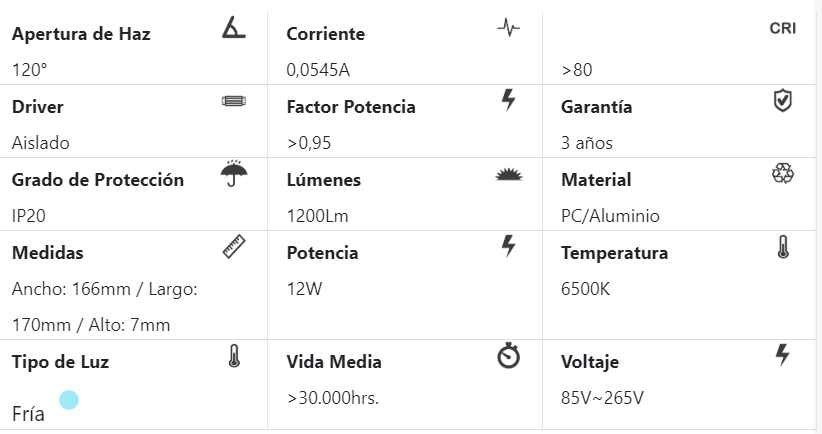This screenshot has width=822, height=434.
Task: Click the current pulse waveform icon
Action: 508,28
